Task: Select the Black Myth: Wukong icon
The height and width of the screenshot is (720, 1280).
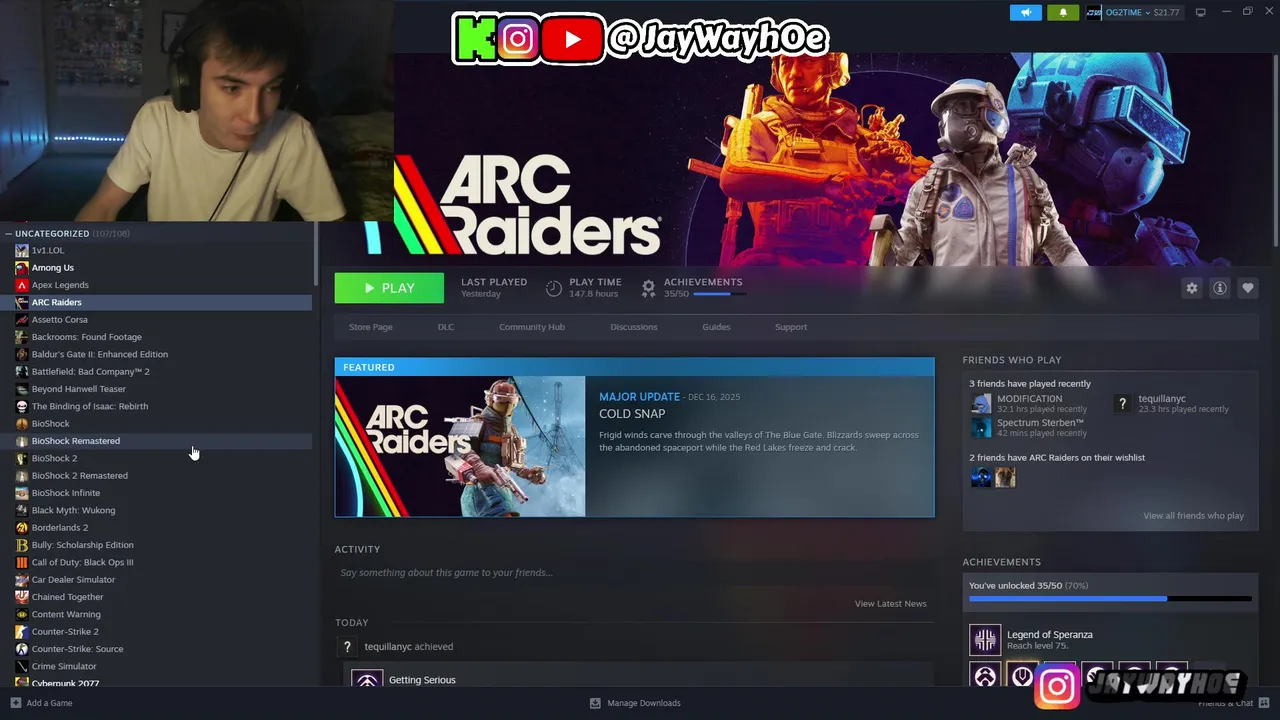Action: [x=22, y=510]
